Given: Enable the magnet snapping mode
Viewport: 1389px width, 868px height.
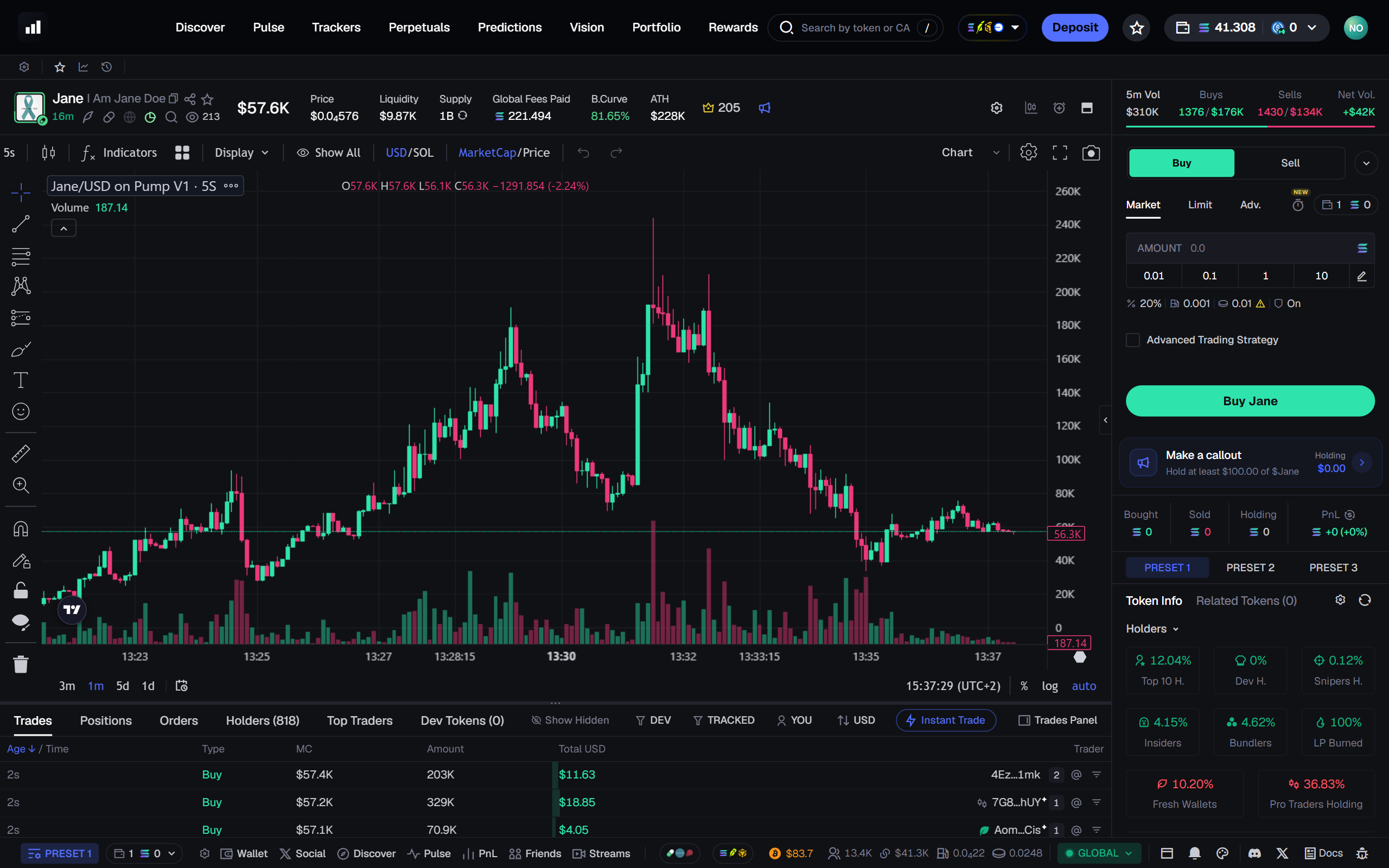Looking at the screenshot, I should tap(21, 528).
